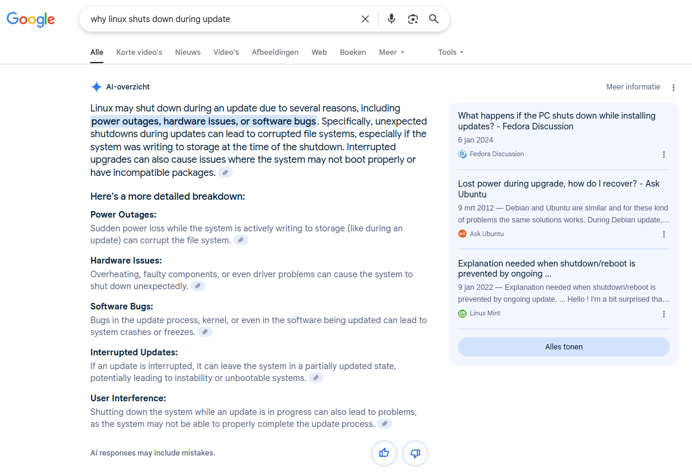Open source link icon under Interrupted Updates
Image resolution: width=692 pixels, height=474 pixels.
[316, 378]
